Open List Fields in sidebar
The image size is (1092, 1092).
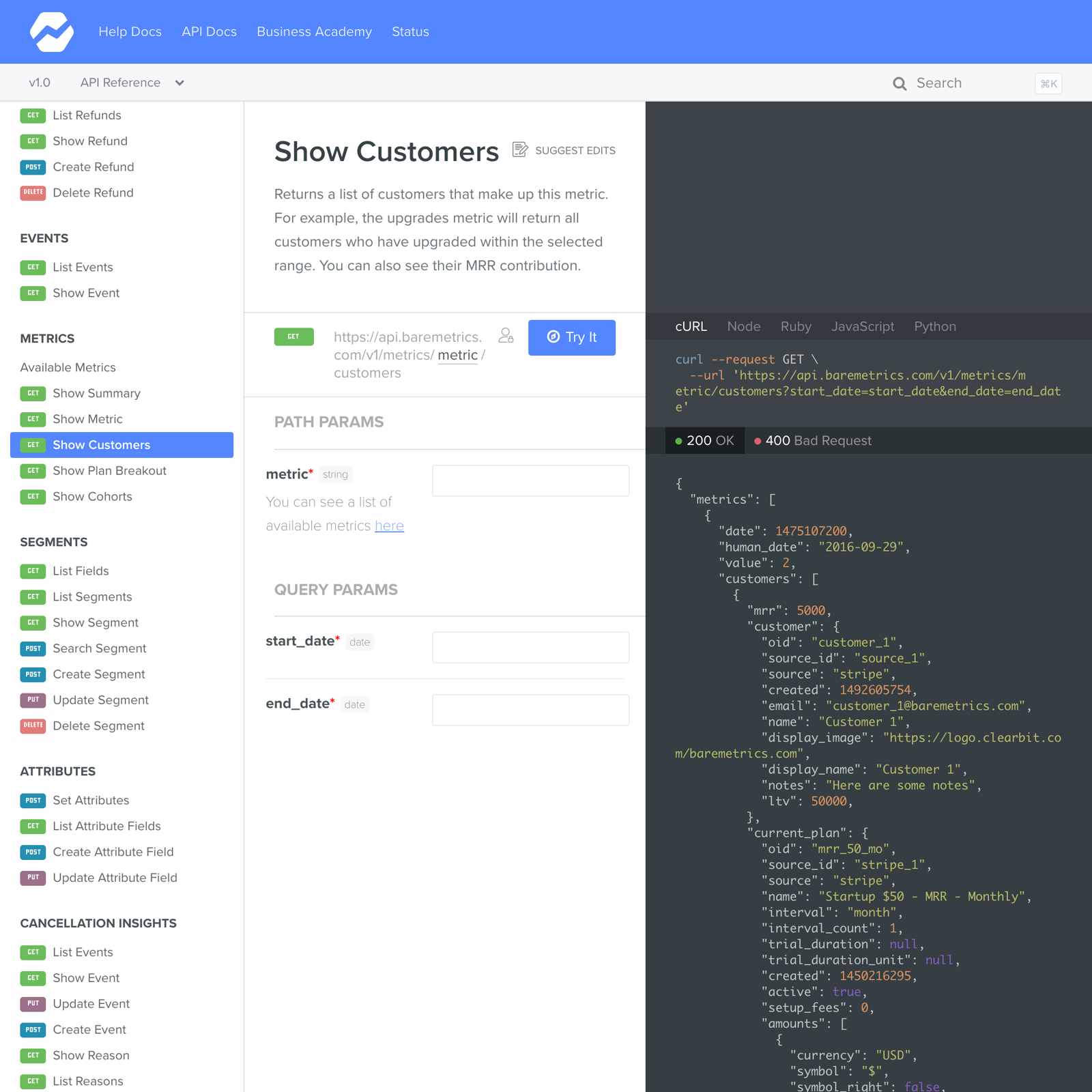click(x=81, y=571)
